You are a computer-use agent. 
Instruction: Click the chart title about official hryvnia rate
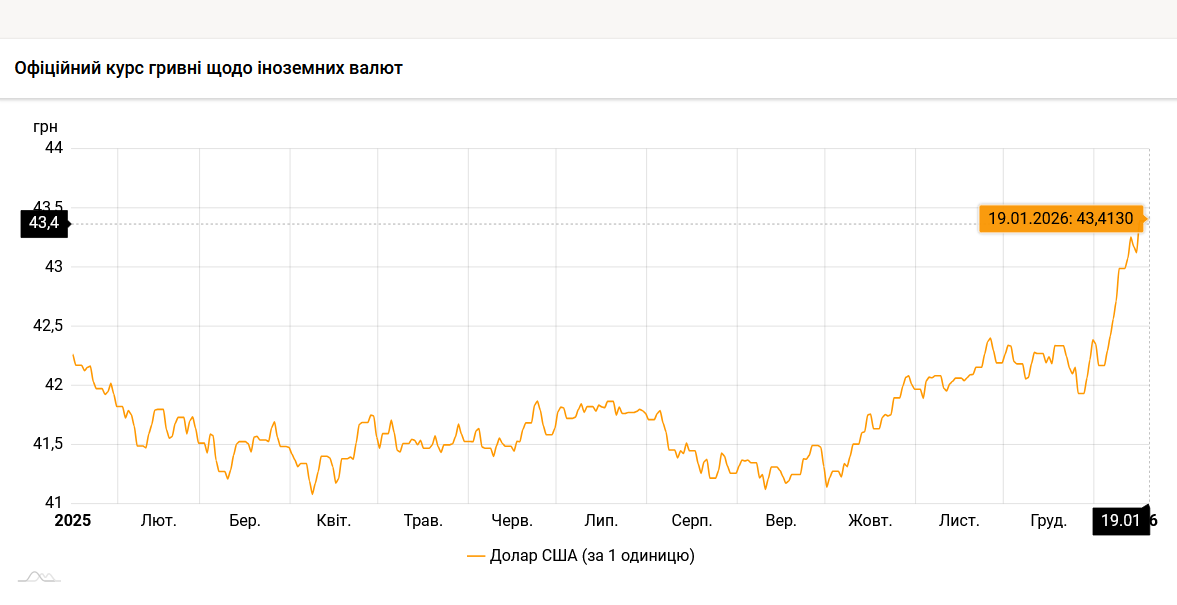pos(209,68)
